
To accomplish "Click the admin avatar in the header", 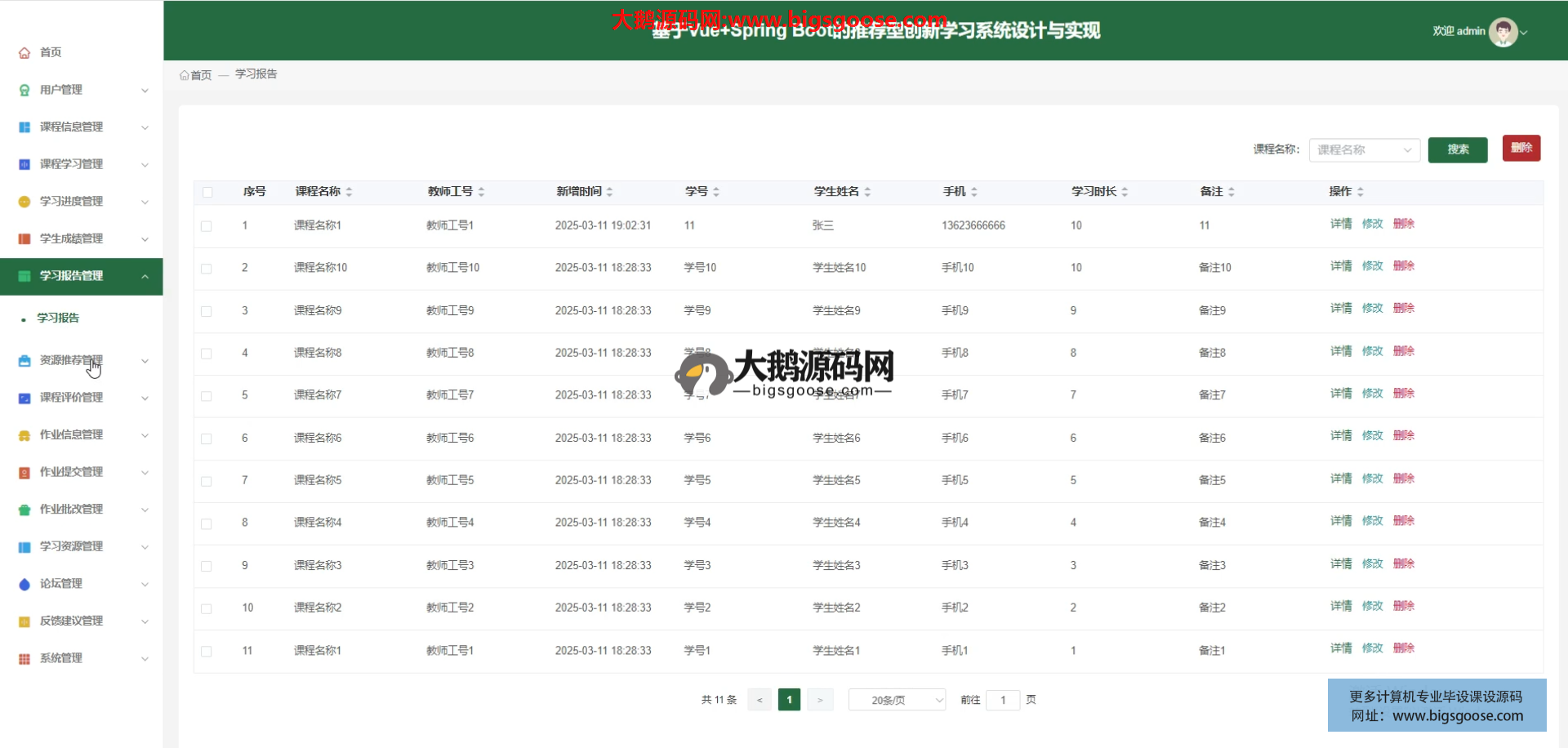I will coord(1503,32).
